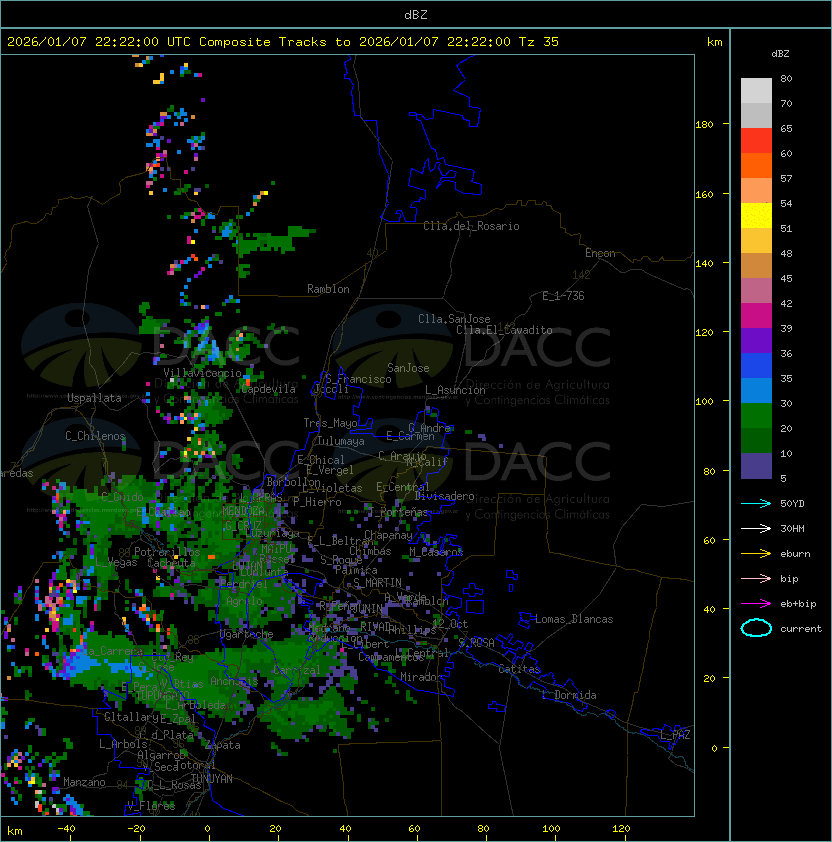Click the 'Zapata' map label
832x842 pixels.
222,745
